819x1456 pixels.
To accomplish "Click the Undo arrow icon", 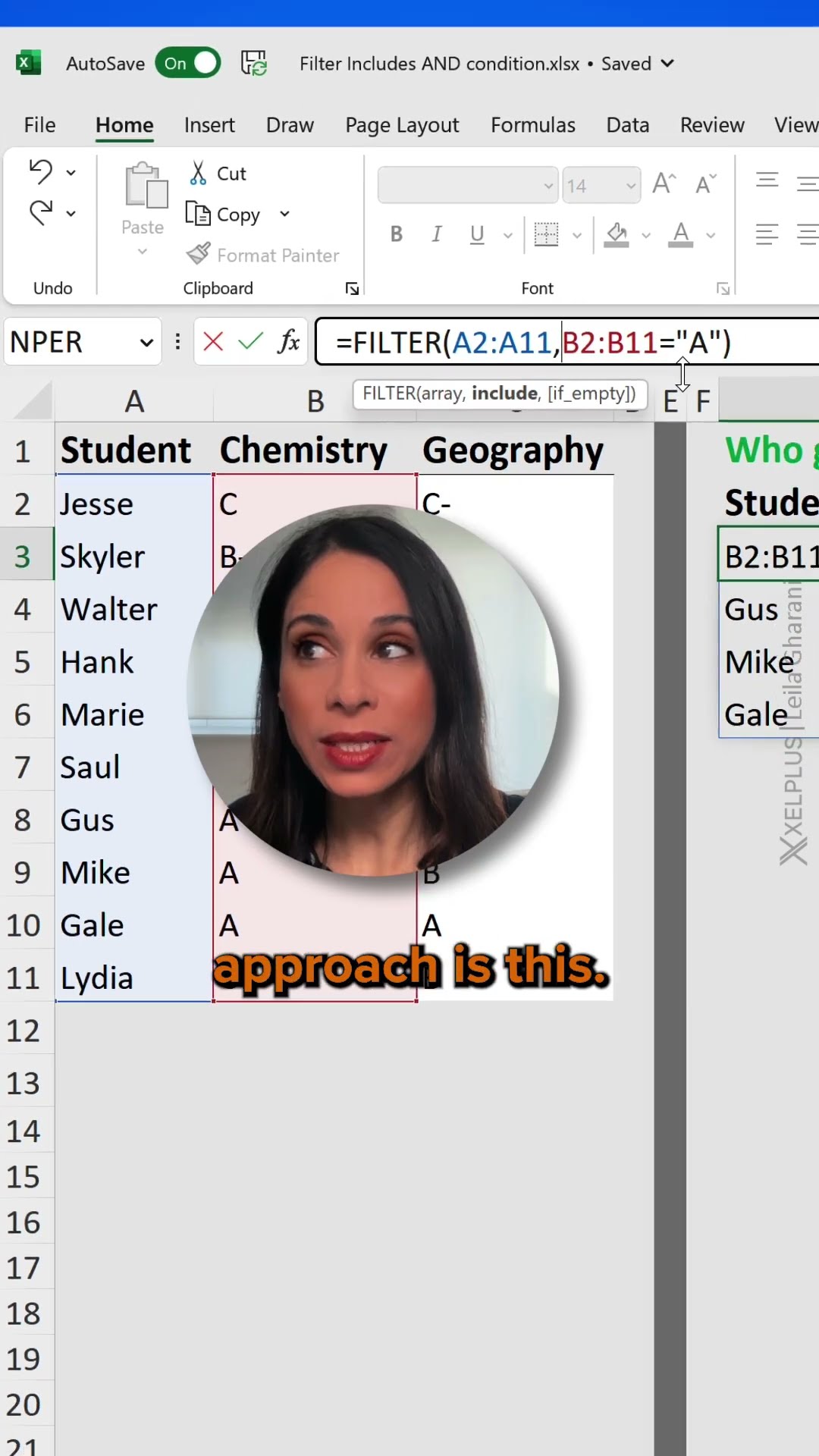I will 41,172.
